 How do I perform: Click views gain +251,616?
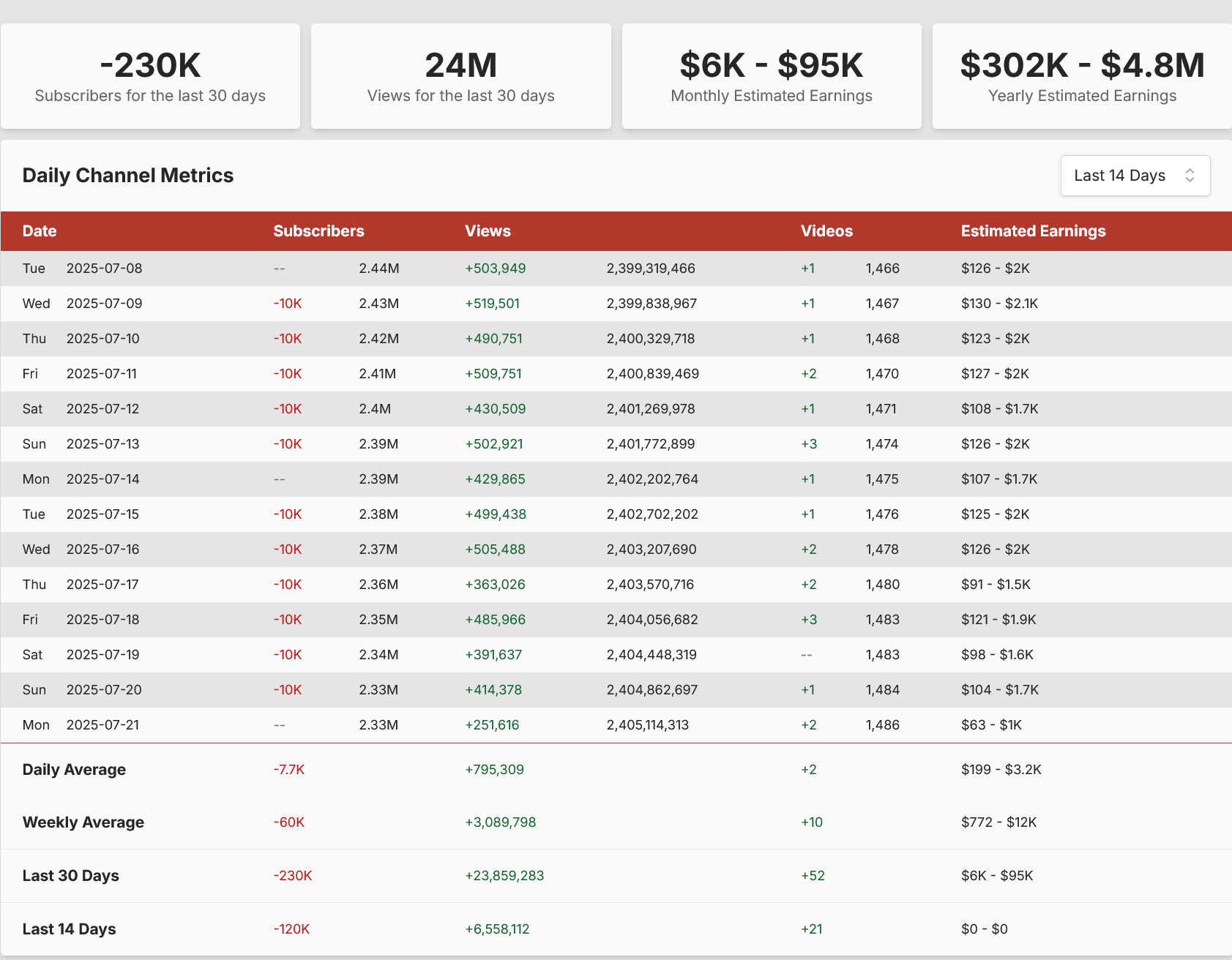(x=492, y=725)
